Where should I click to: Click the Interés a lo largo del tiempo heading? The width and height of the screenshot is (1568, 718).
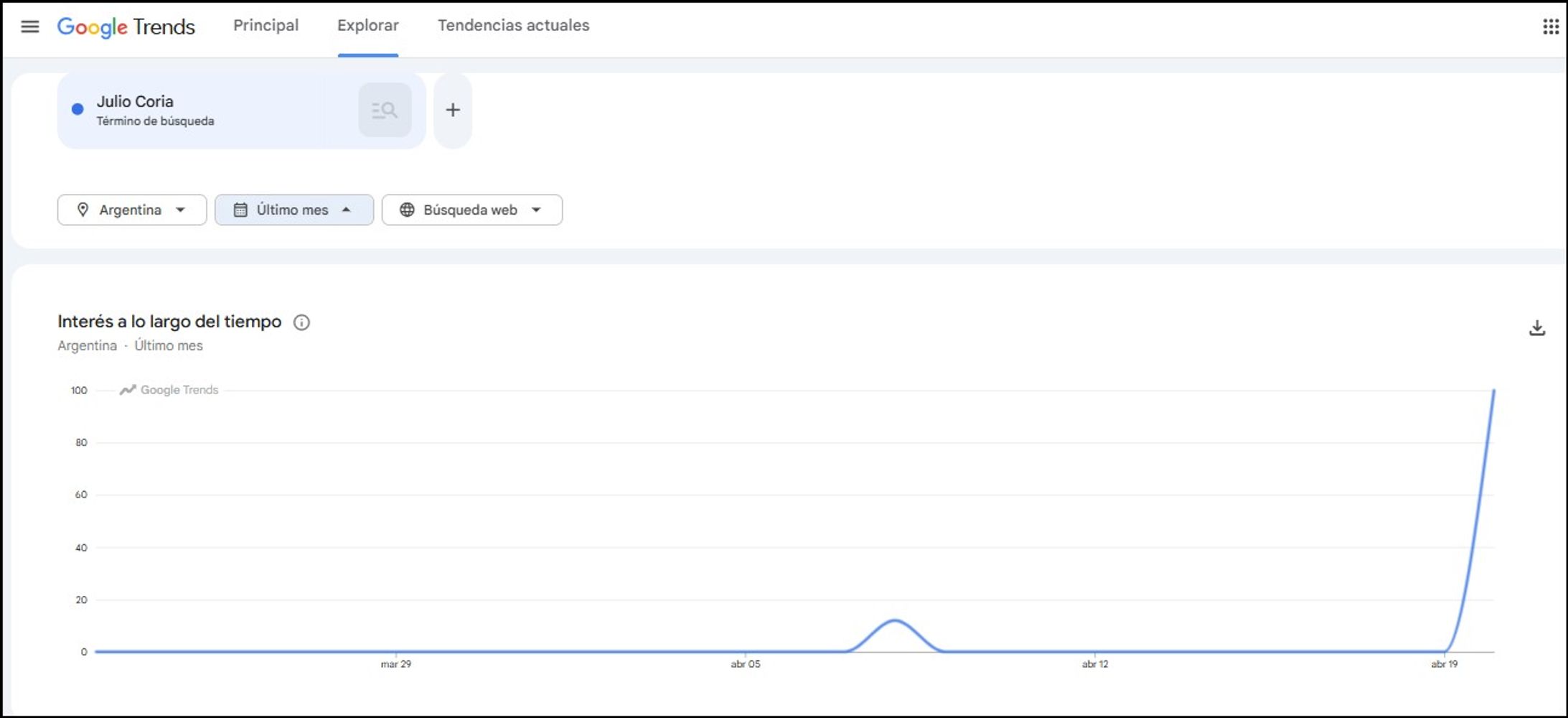click(x=169, y=322)
